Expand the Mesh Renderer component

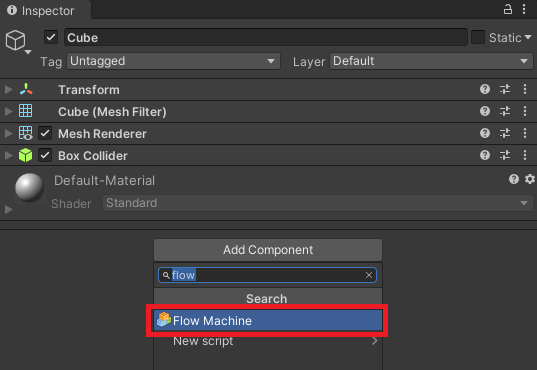[9, 133]
